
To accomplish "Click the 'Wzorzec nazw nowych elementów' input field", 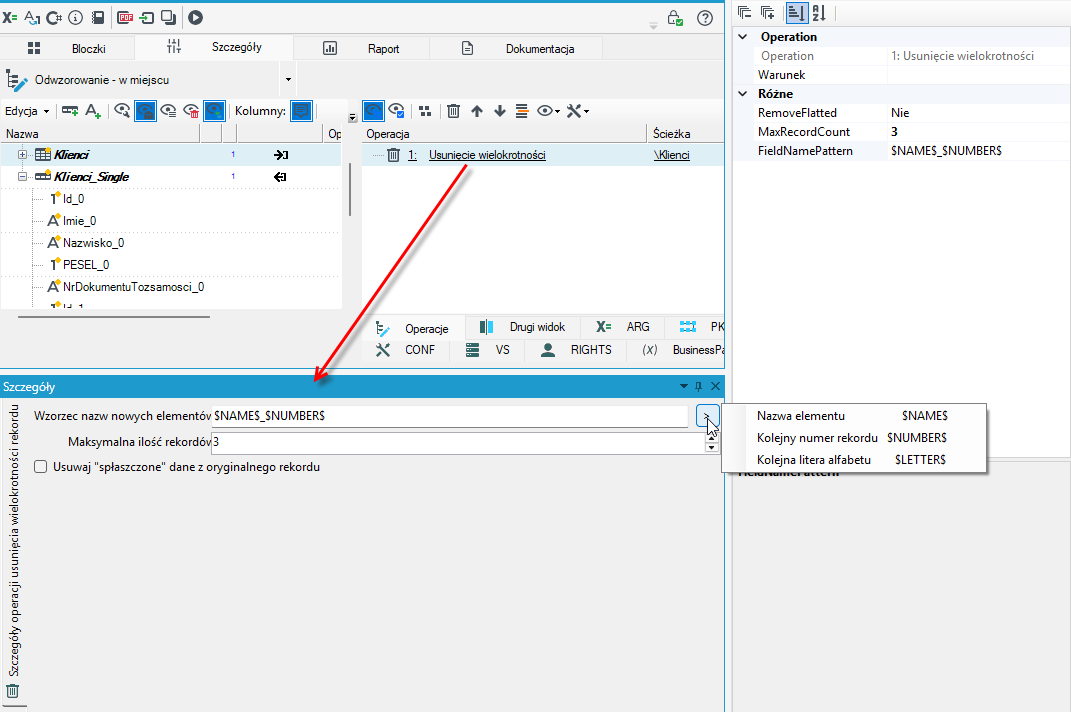I will click(449, 415).
